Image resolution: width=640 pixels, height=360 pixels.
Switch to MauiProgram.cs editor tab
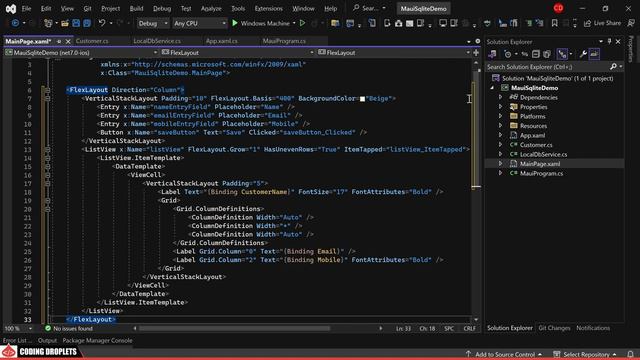(284, 41)
